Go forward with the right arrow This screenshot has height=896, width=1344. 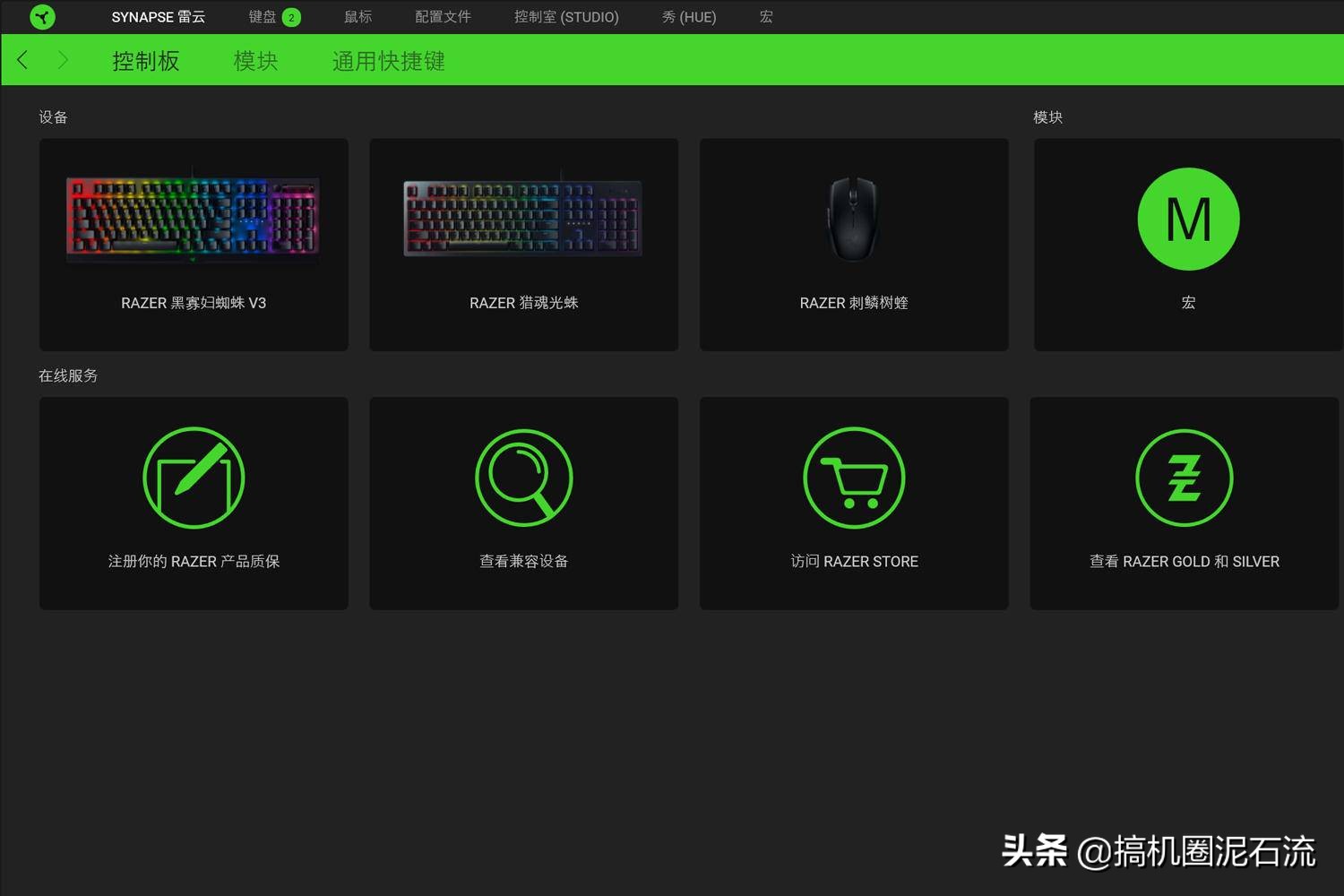[x=63, y=60]
